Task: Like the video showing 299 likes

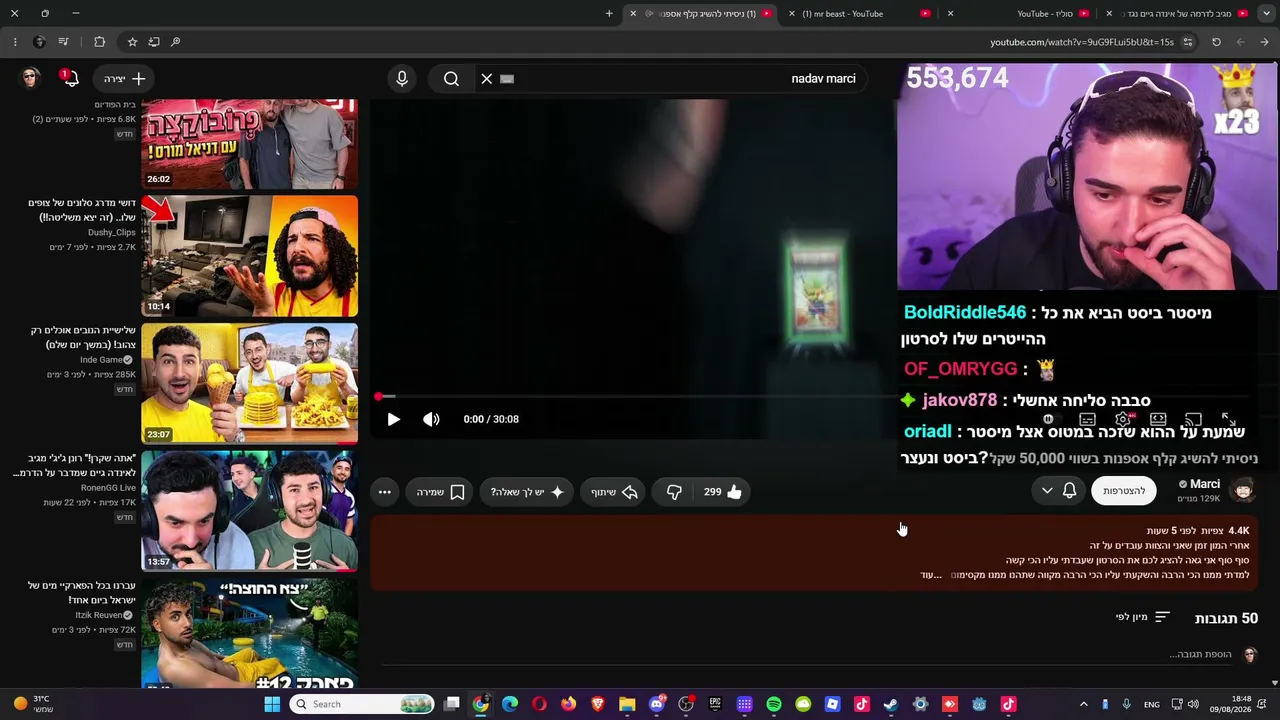Action: click(722, 492)
